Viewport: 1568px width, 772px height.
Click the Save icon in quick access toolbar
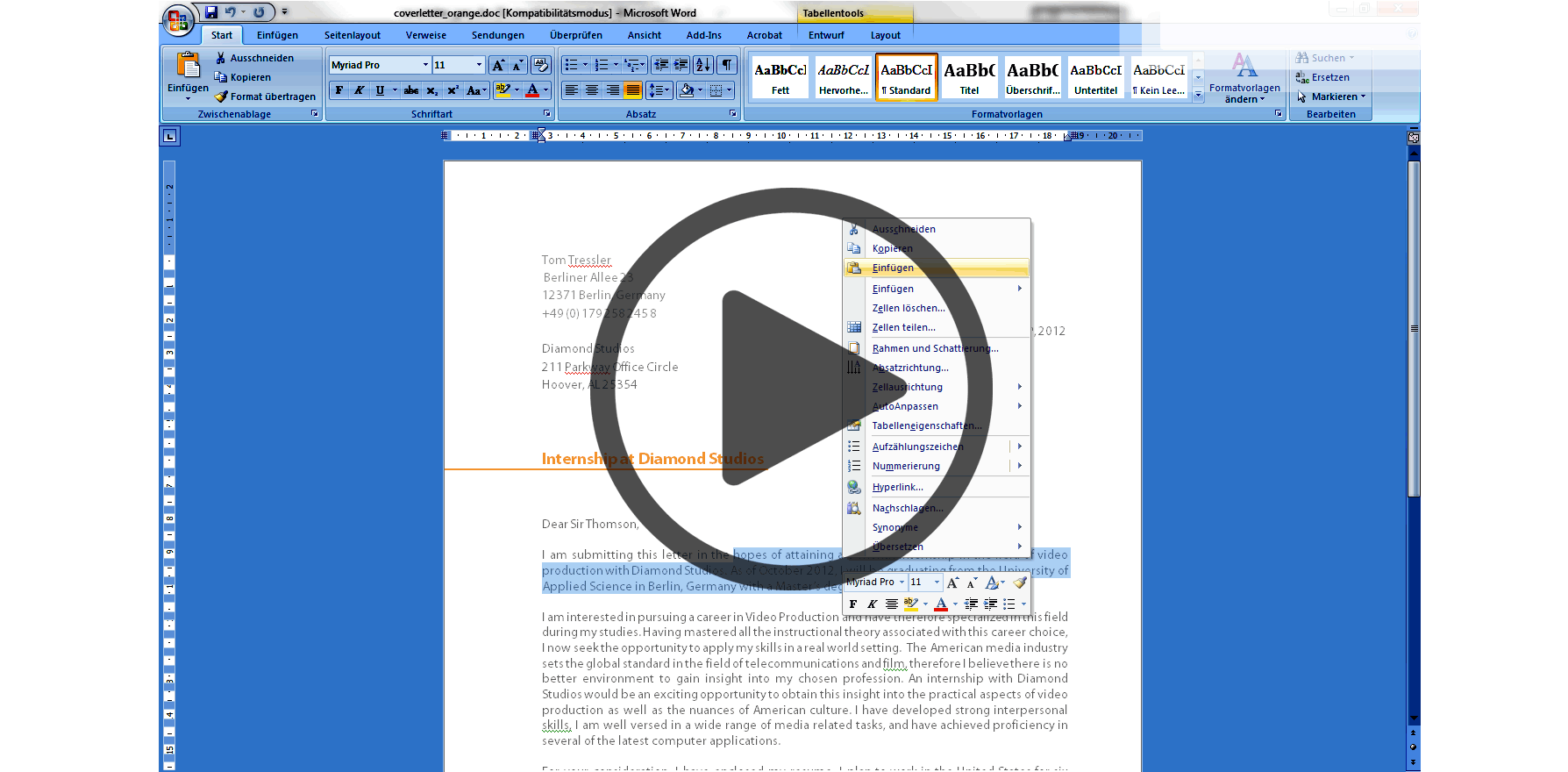coord(211,12)
